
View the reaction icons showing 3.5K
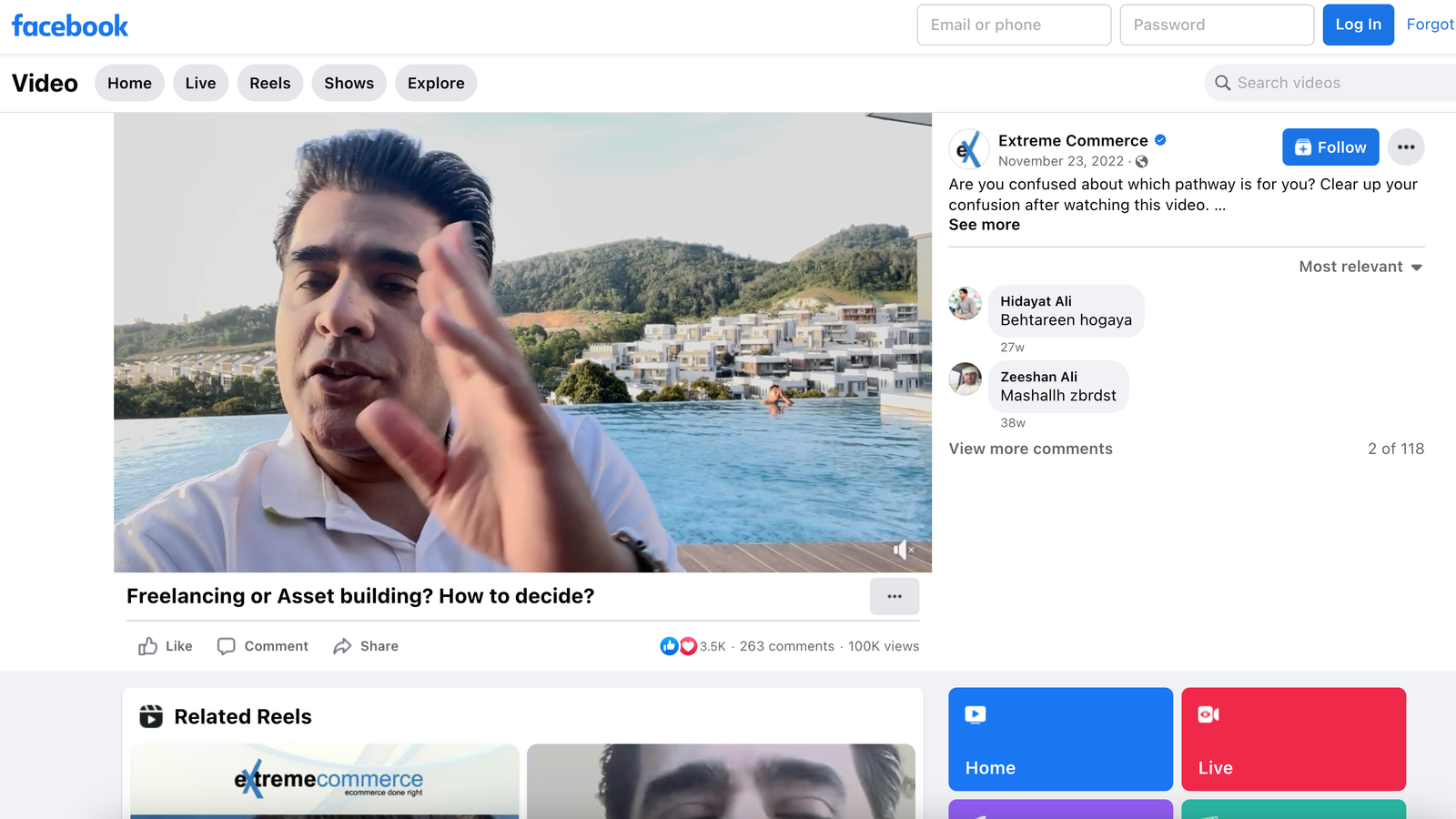coord(679,646)
